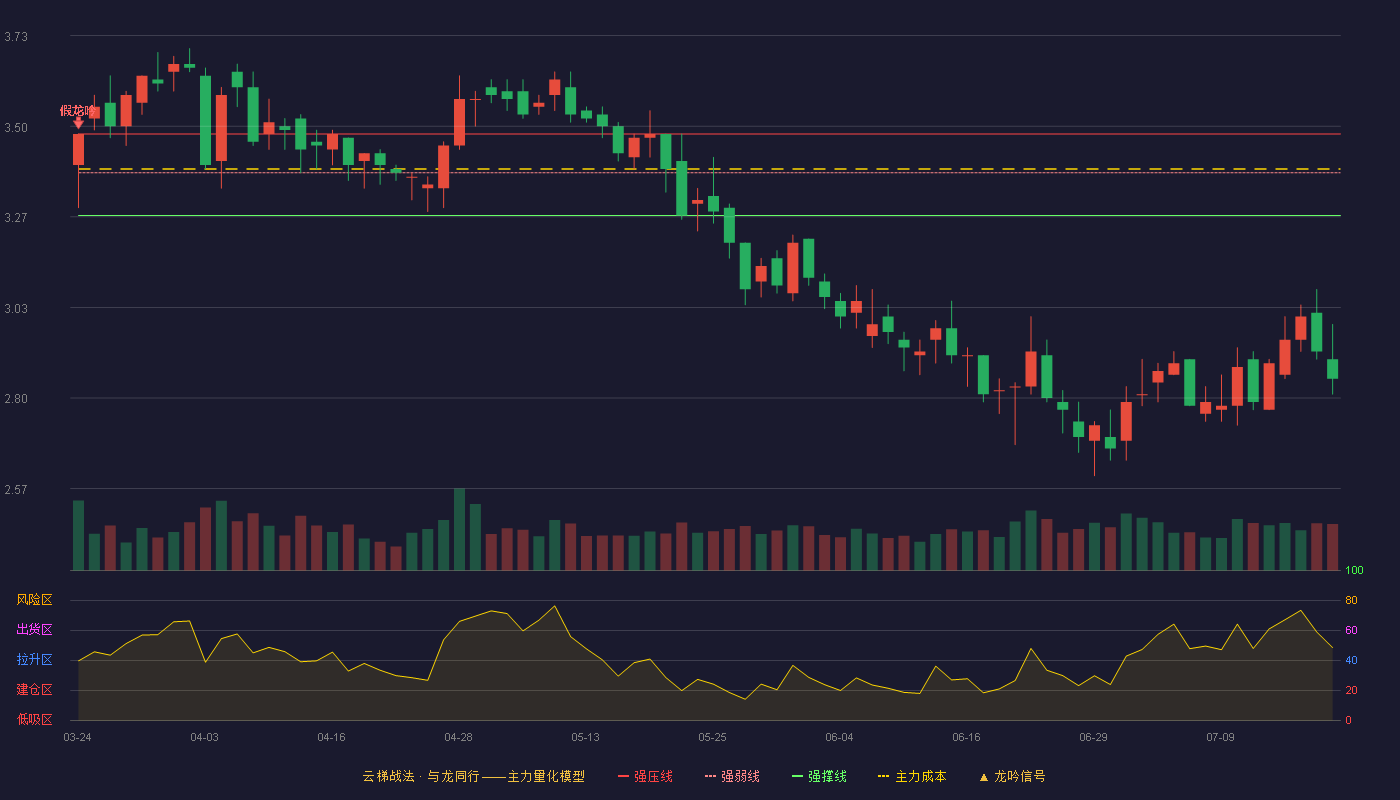The image size is (1400, 800).
Task: Click the yellow dashed icon beside 主力成本
Action: 883,776
